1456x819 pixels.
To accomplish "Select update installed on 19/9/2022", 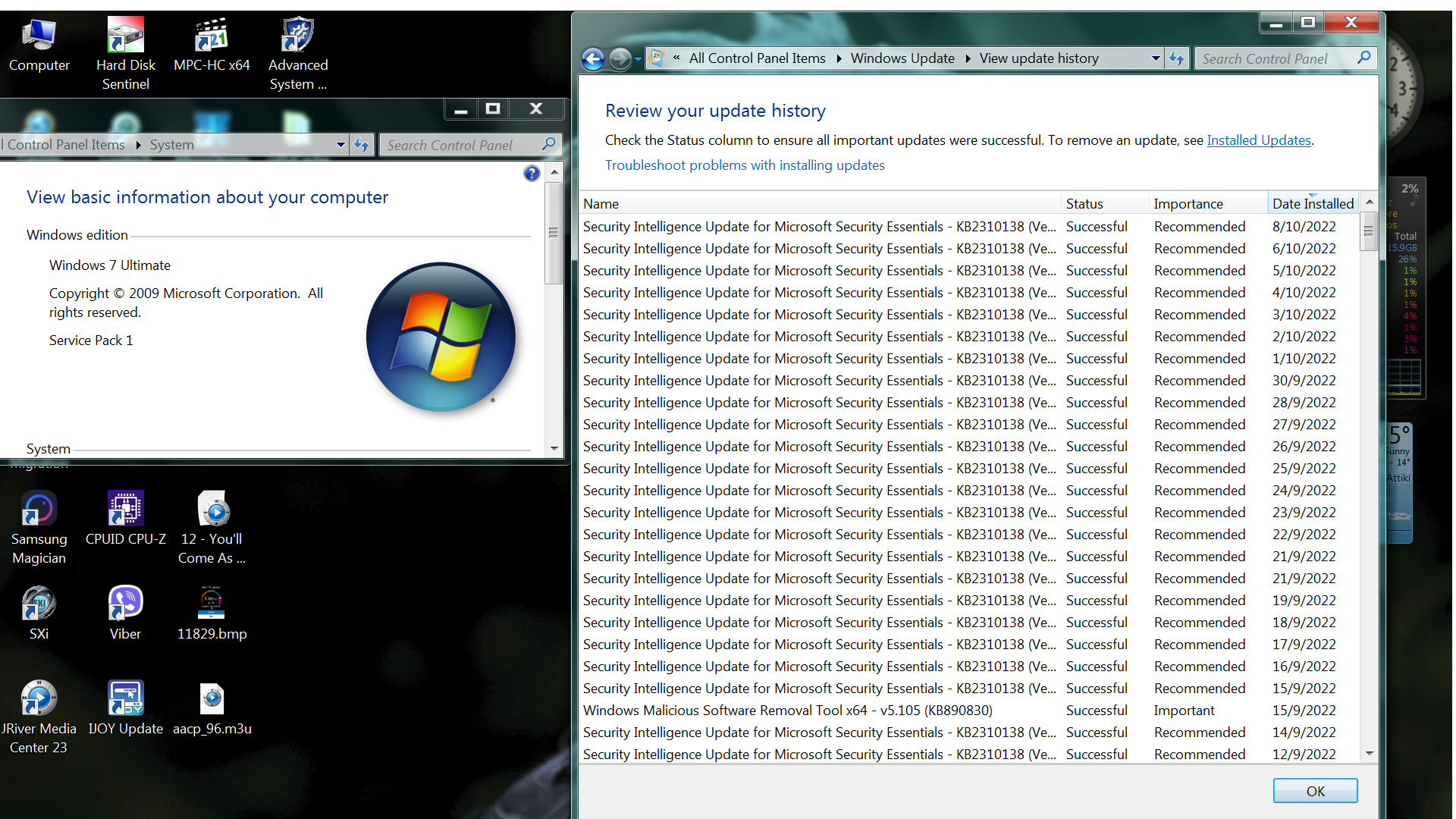I will (x=969, y=601).
